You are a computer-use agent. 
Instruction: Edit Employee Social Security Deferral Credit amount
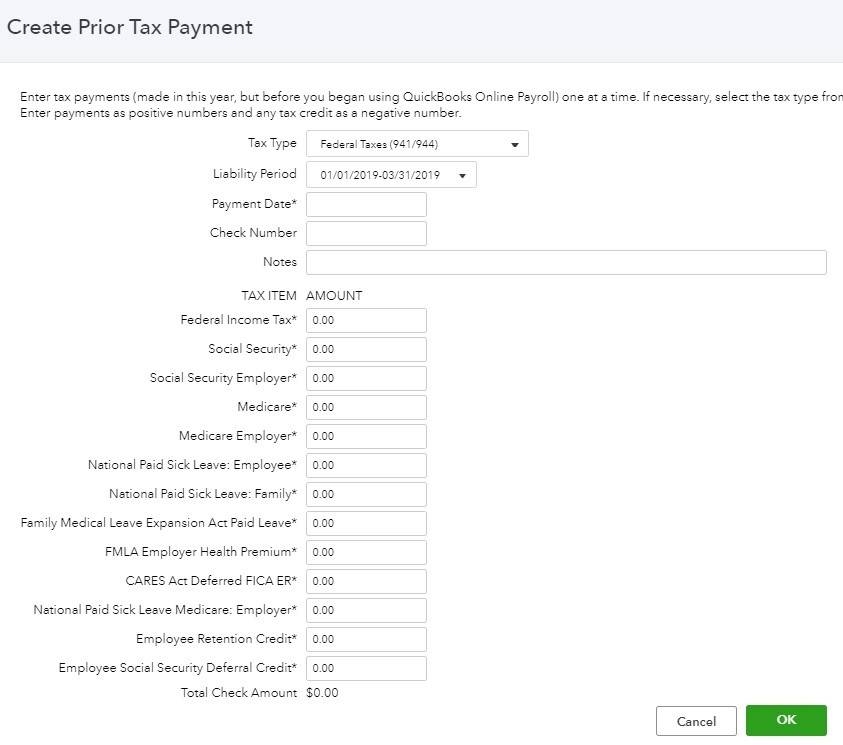click(x=366, y=668)
